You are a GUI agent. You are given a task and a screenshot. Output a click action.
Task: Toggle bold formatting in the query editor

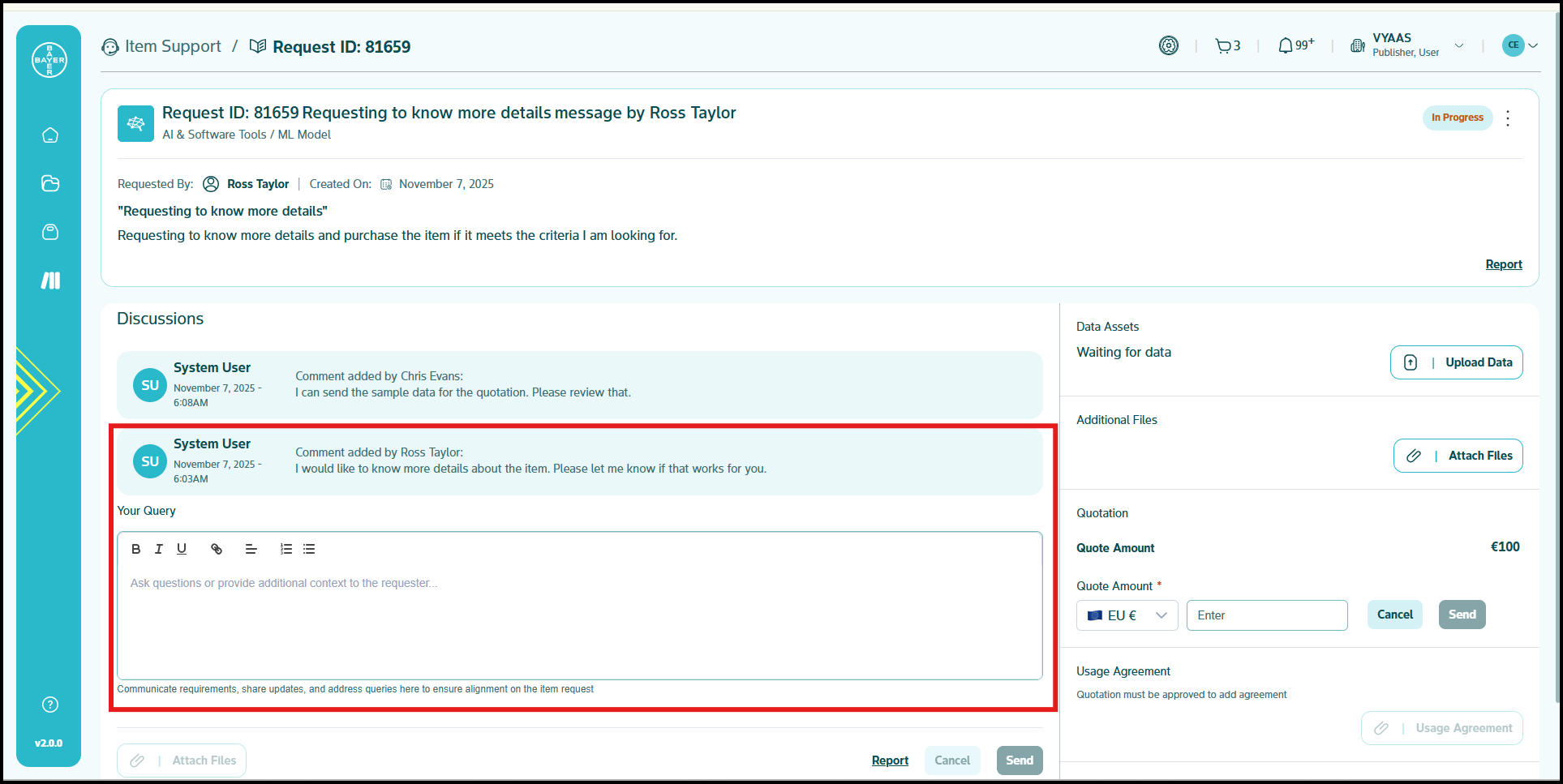(x=136, y=549)
